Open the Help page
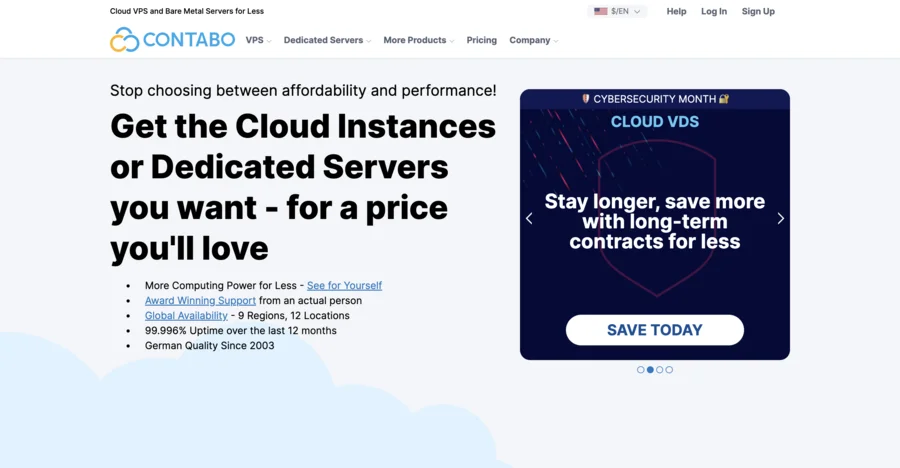The height and width of the screenshot is (468, 900). pos(676,11)
